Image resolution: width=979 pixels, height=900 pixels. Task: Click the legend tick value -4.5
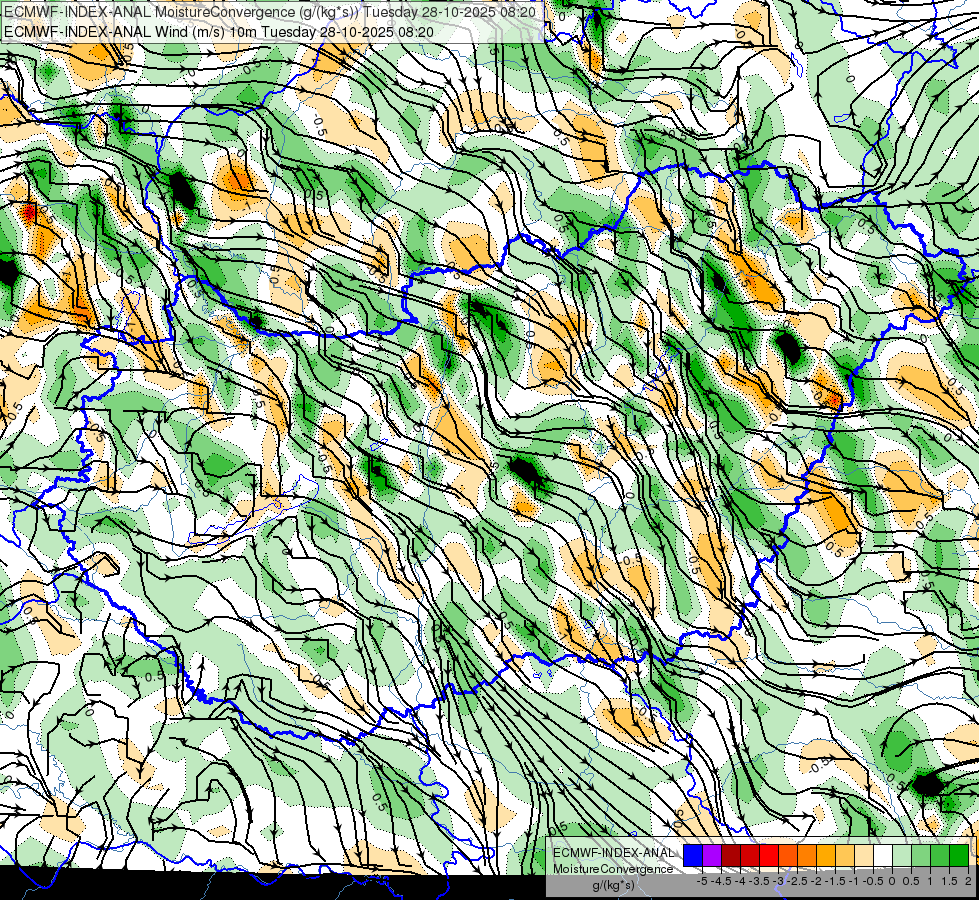point(721,881)
